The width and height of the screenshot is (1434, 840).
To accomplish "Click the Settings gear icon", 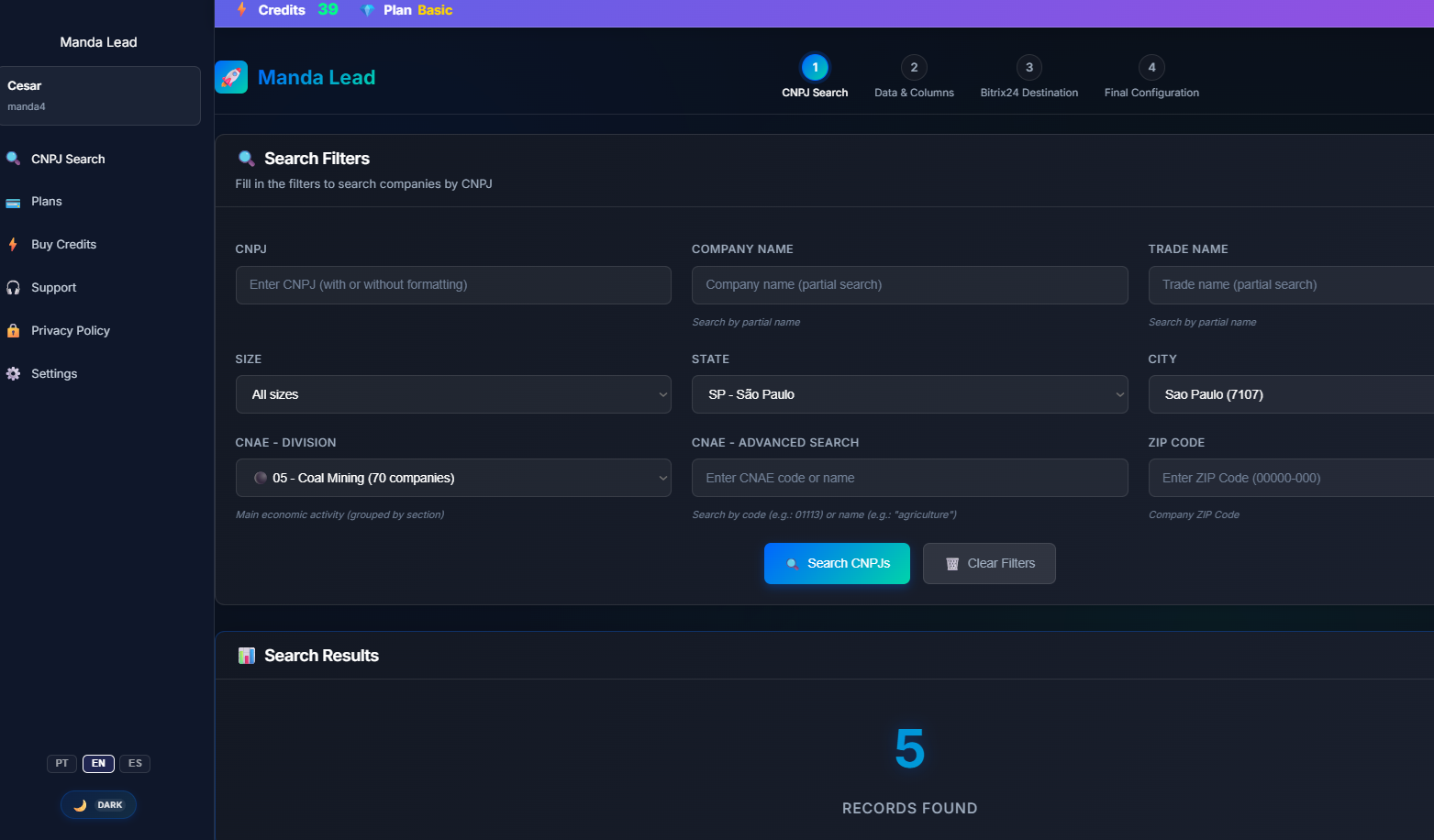I will [13, 374].
